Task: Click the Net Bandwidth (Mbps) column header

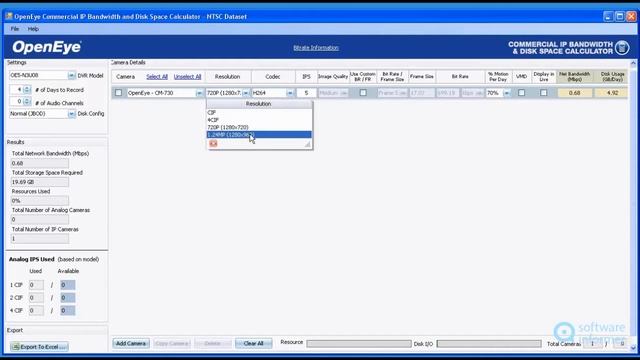Action: pyautogui.click(x=574, y=77)
